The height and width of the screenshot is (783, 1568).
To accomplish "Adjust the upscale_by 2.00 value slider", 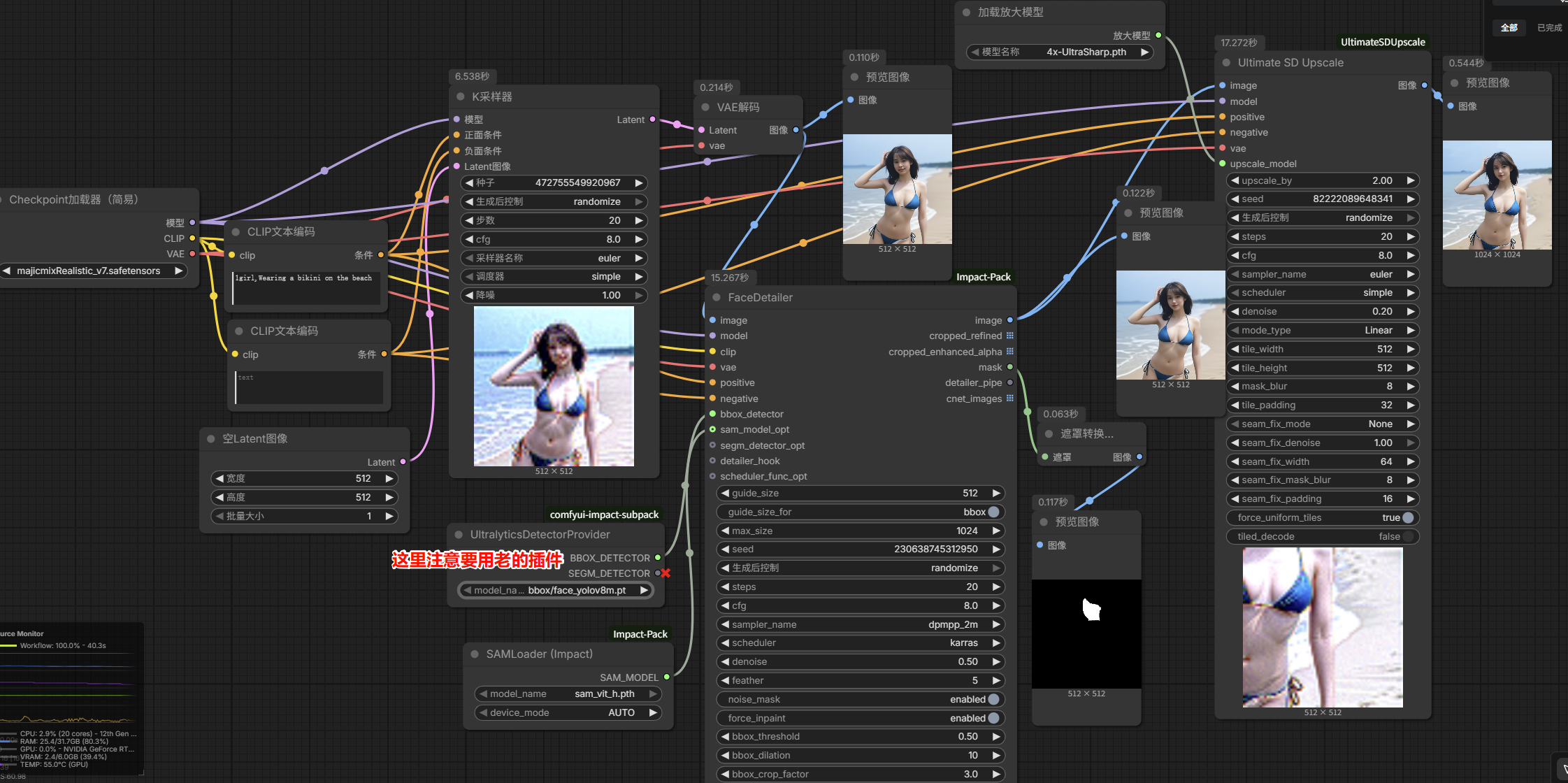I will 1323,180.
